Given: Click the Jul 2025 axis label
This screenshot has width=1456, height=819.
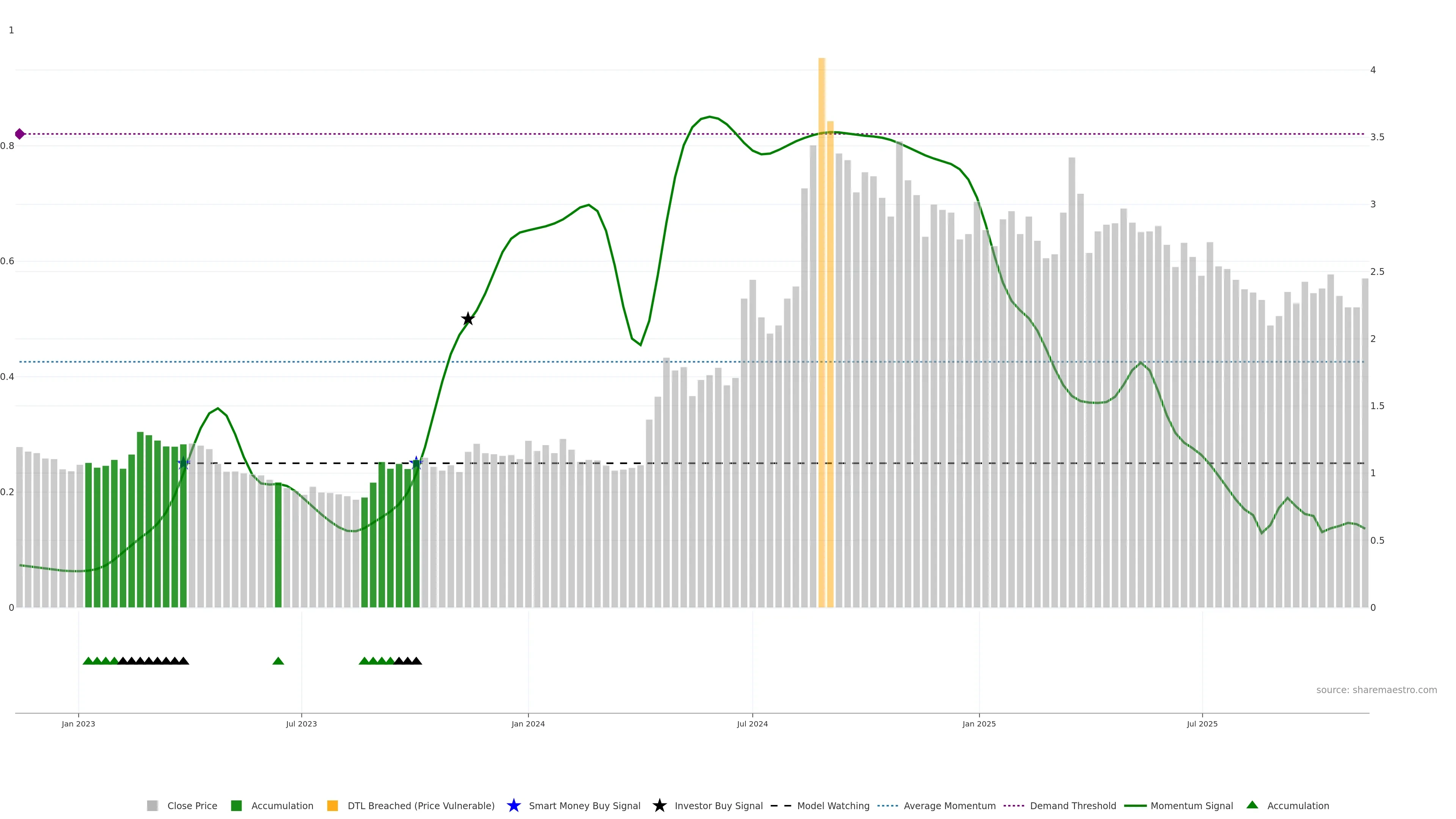Looking at the screenshot, I should (1202, 723).
